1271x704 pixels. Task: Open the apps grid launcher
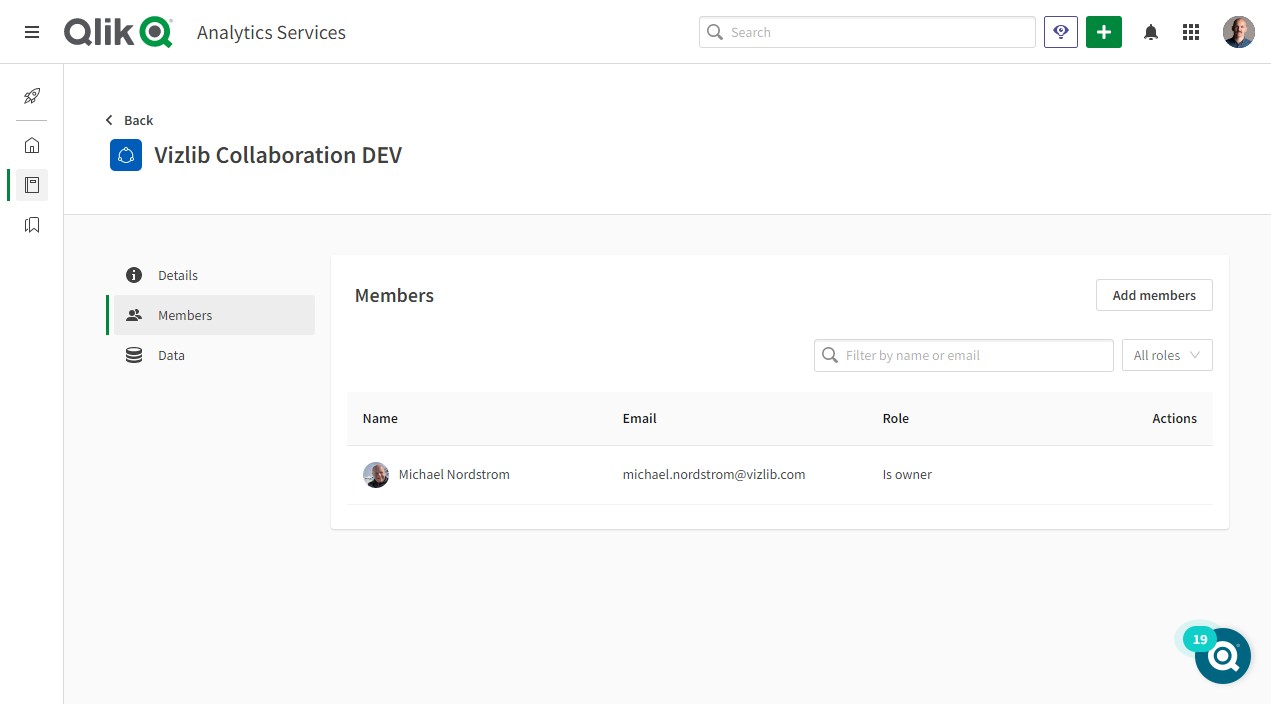click(1191, 32)
